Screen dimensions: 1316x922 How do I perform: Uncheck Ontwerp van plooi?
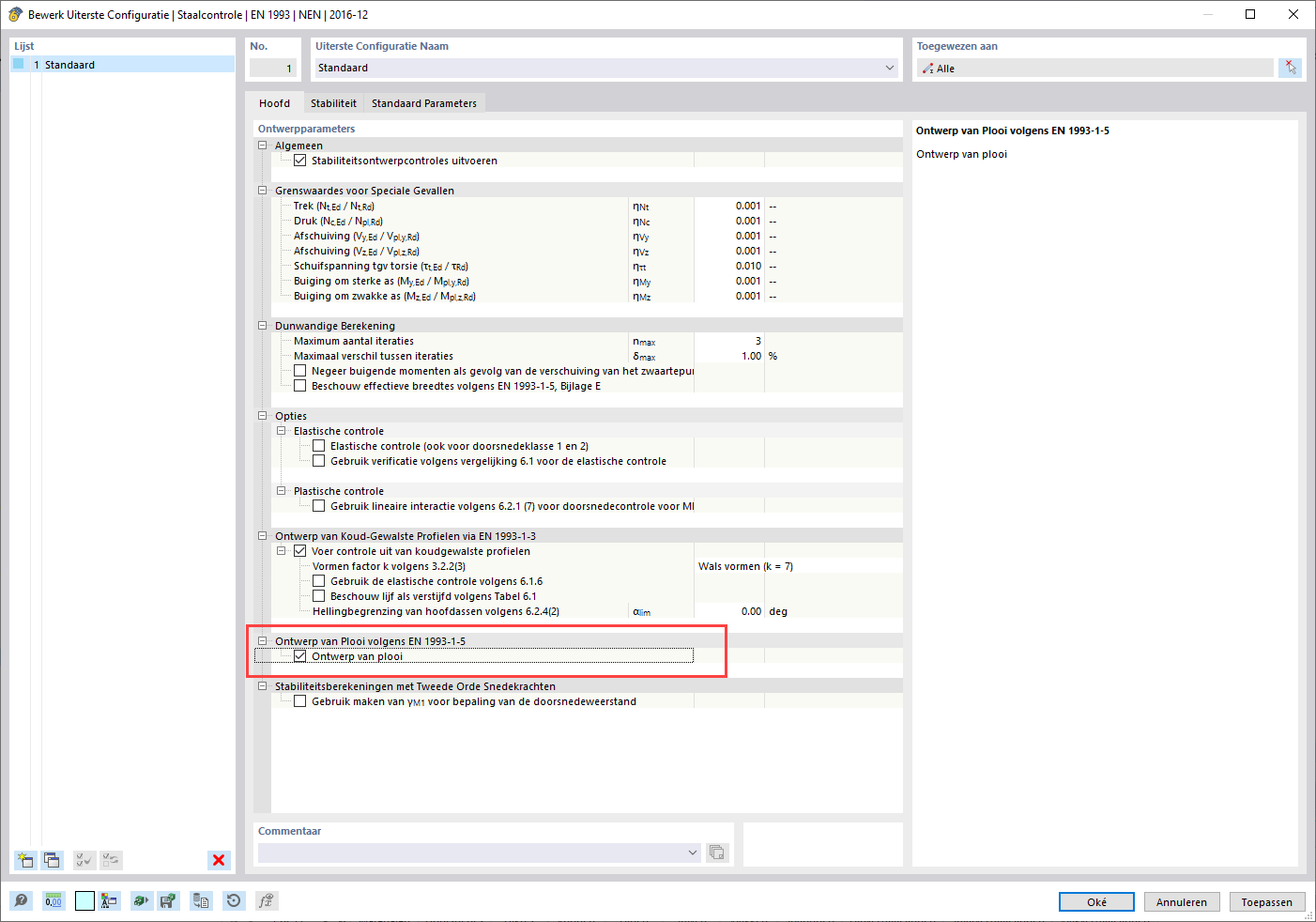coord(299,655)
